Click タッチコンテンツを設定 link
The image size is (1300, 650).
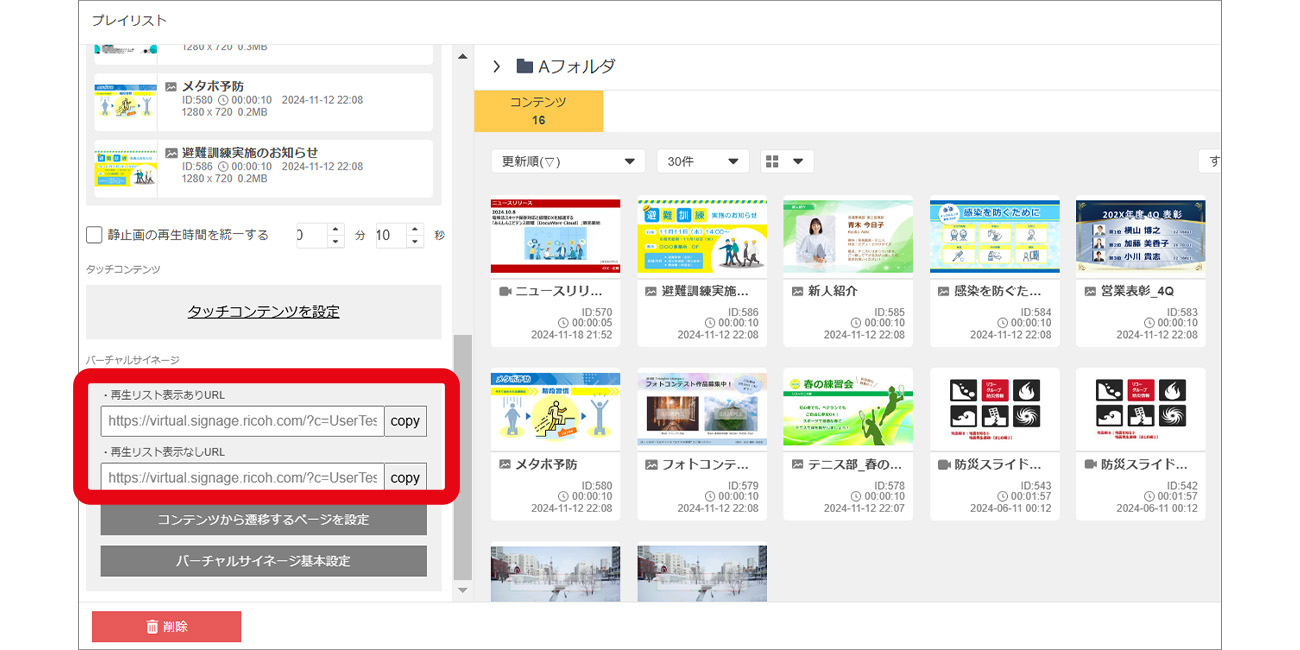263,311
